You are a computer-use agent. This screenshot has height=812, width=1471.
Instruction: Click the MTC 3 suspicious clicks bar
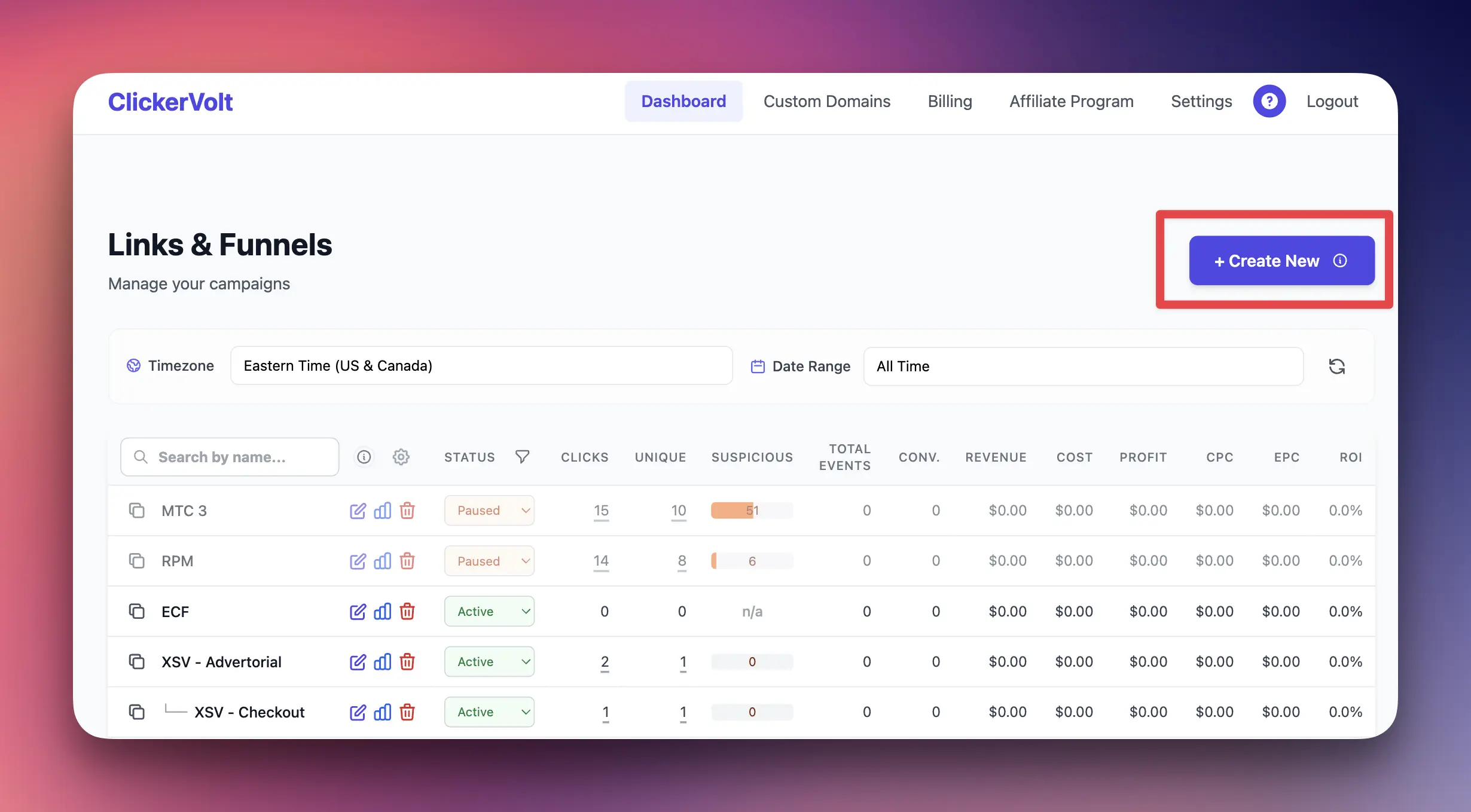coord(751,511)
